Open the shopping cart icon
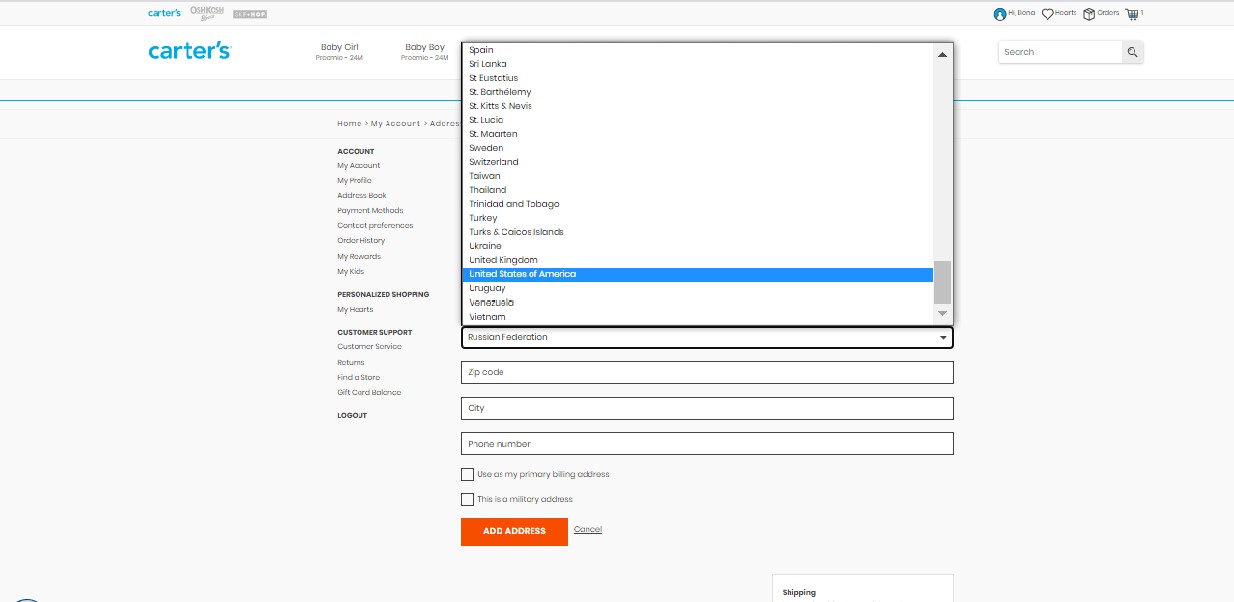The height and width of the screenshot is (602, 1234). click(x=1131, y=14)
